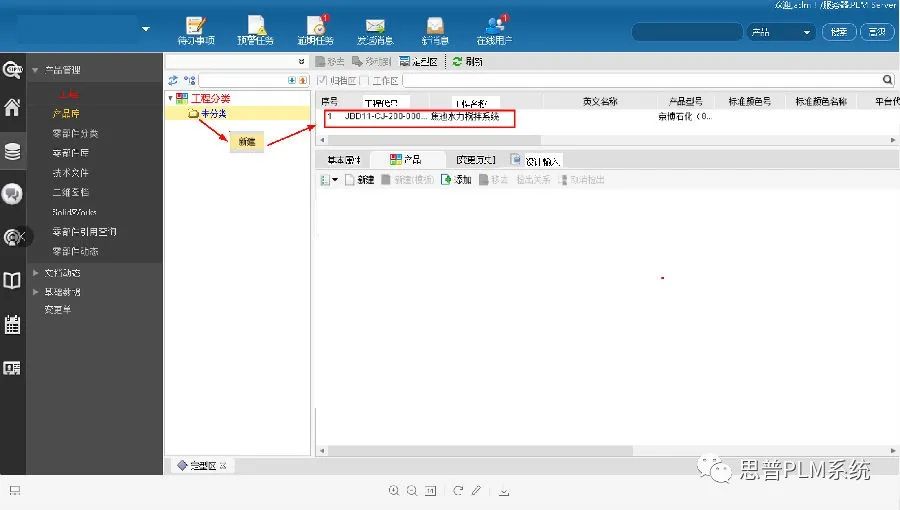
Task: Click the 刷新 refresh button
Action: 467,61
